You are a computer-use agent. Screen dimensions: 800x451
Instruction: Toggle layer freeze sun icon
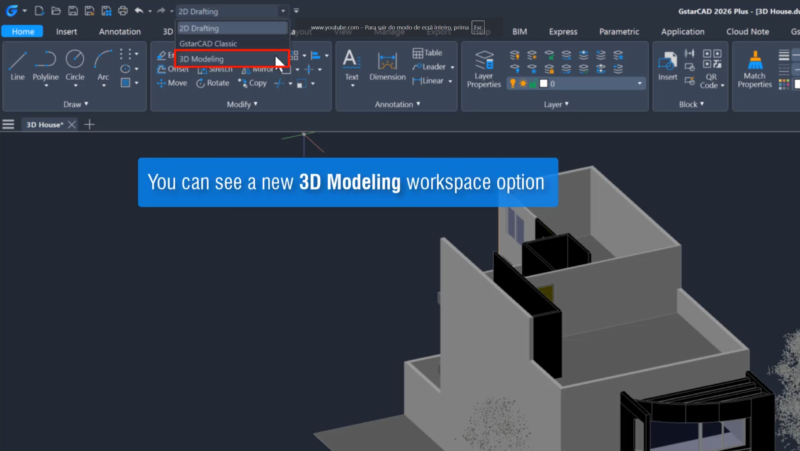pyautogui.click(x=523, y=84)
